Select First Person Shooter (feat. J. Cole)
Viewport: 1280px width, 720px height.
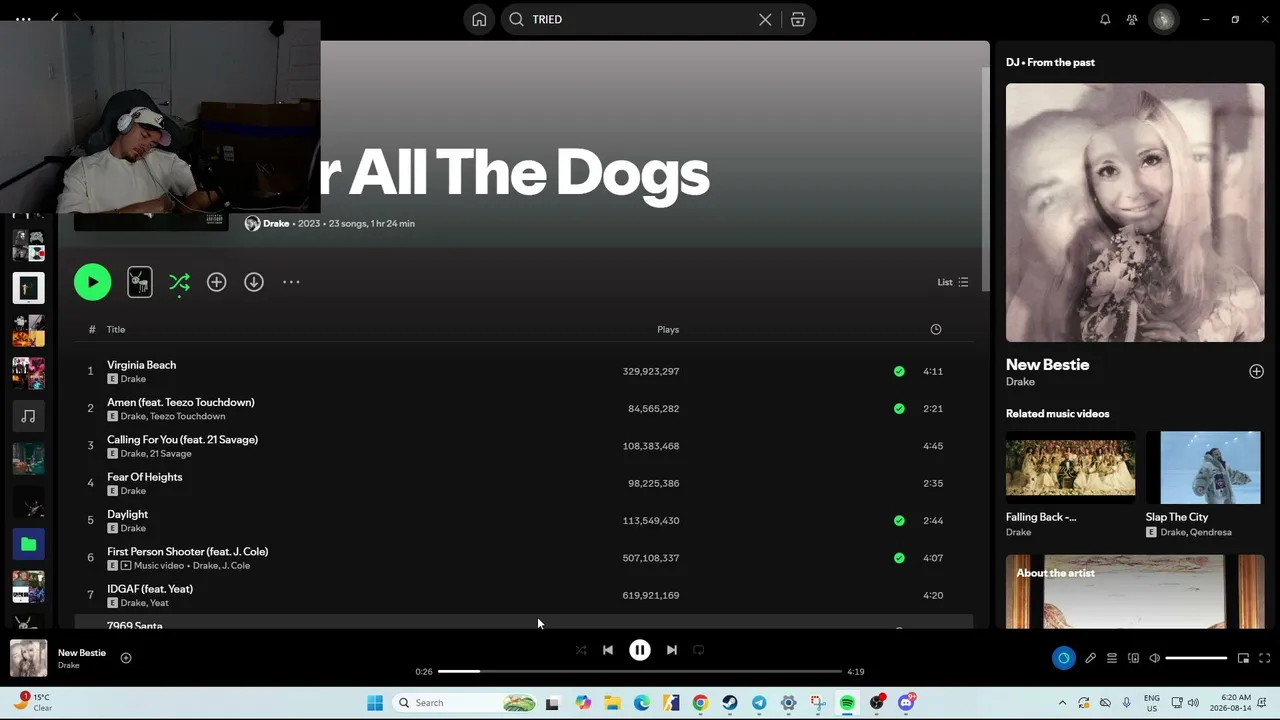pyautogui.click(x=523, y=558)
